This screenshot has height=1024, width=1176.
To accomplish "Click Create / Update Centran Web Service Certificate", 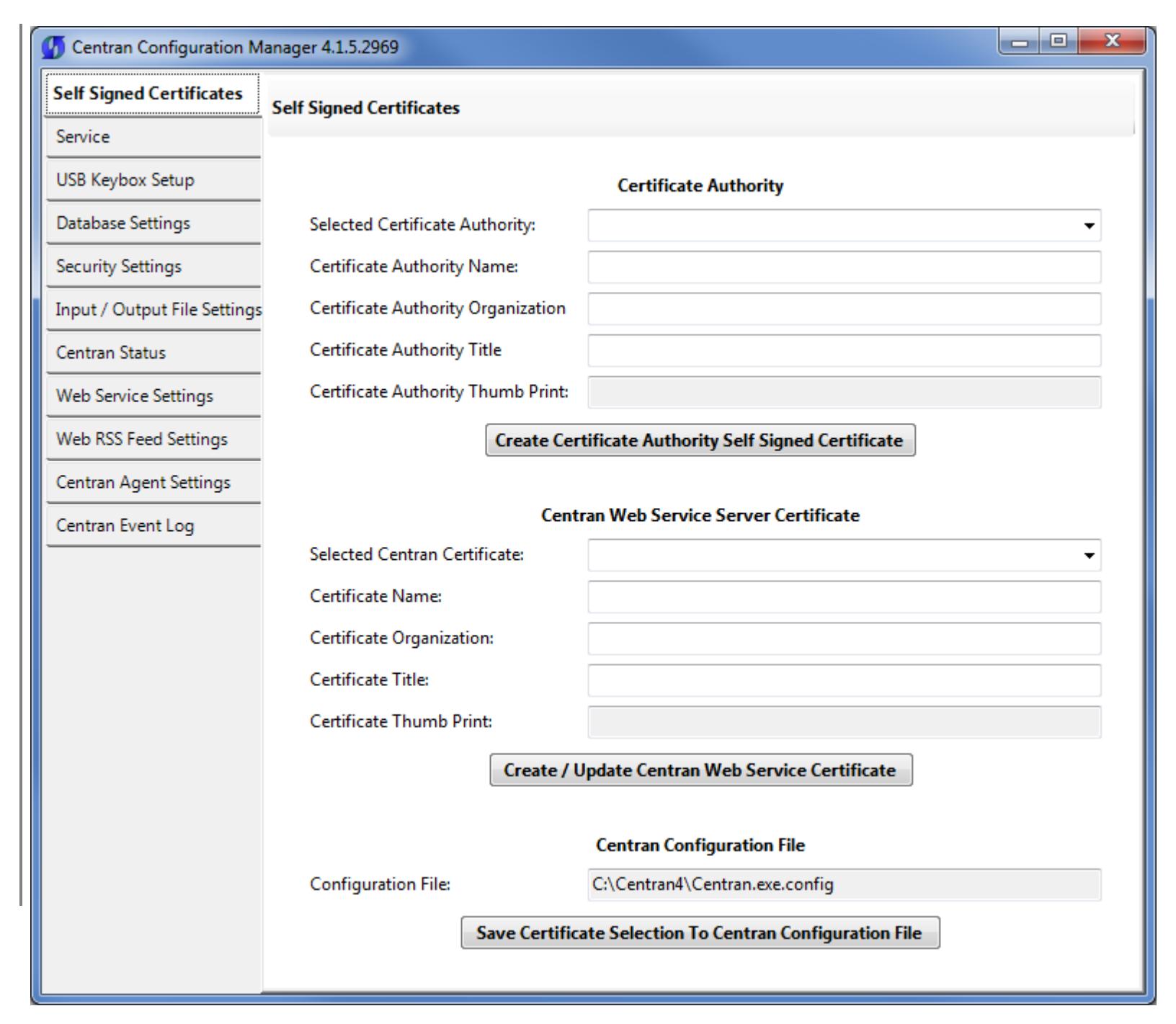I will pos(701,770).
